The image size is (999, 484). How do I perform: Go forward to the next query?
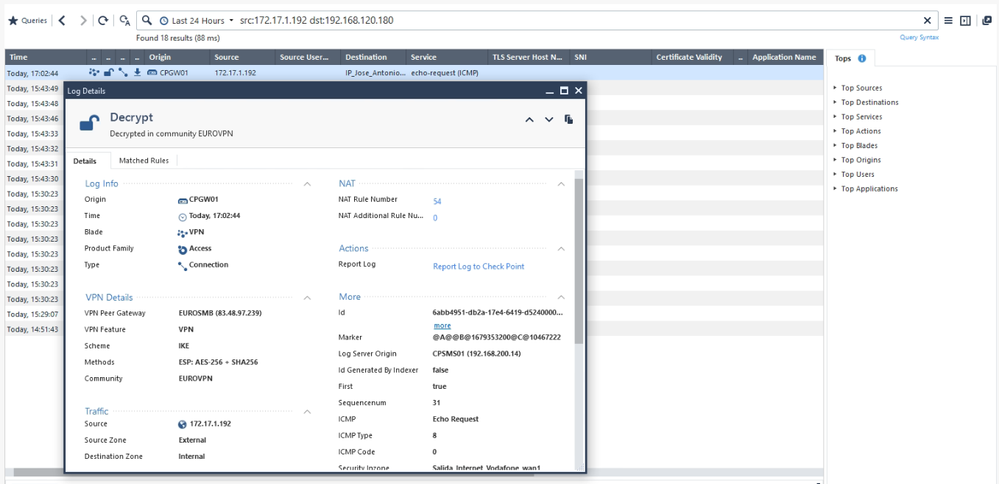click(83, 20)
